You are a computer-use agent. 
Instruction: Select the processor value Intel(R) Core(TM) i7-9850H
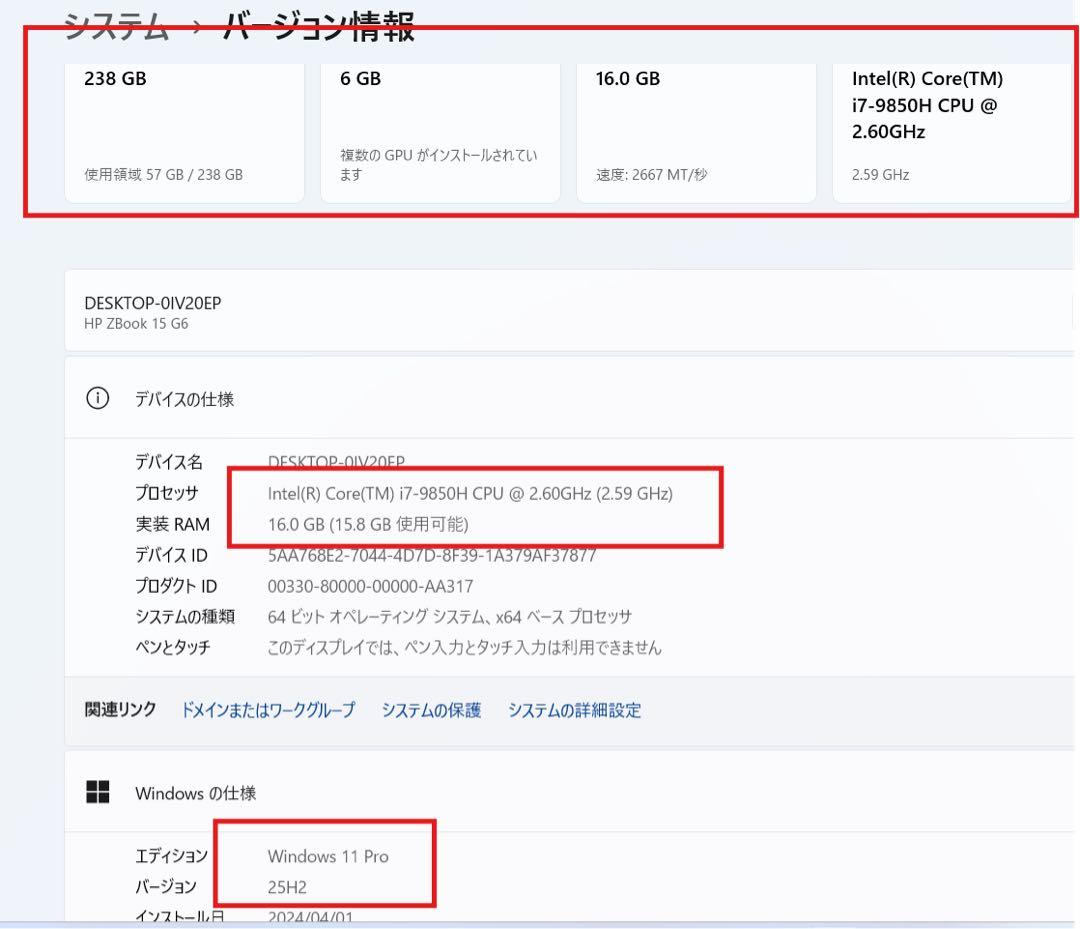(x=470, y=493)
